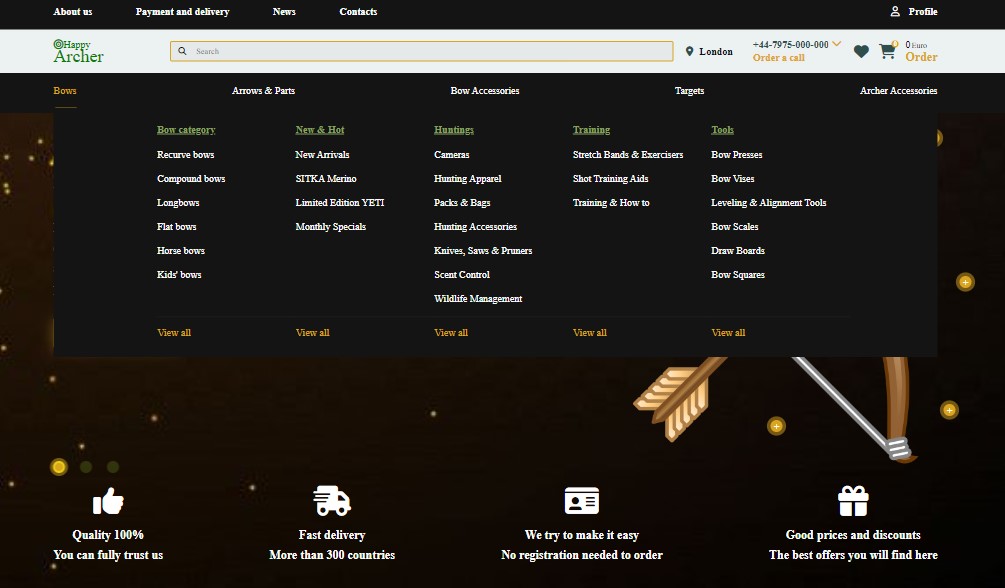Click the Order a call link
Image resolution: width=1005 pixels, height=588 pixels.
tap(778, 58)
